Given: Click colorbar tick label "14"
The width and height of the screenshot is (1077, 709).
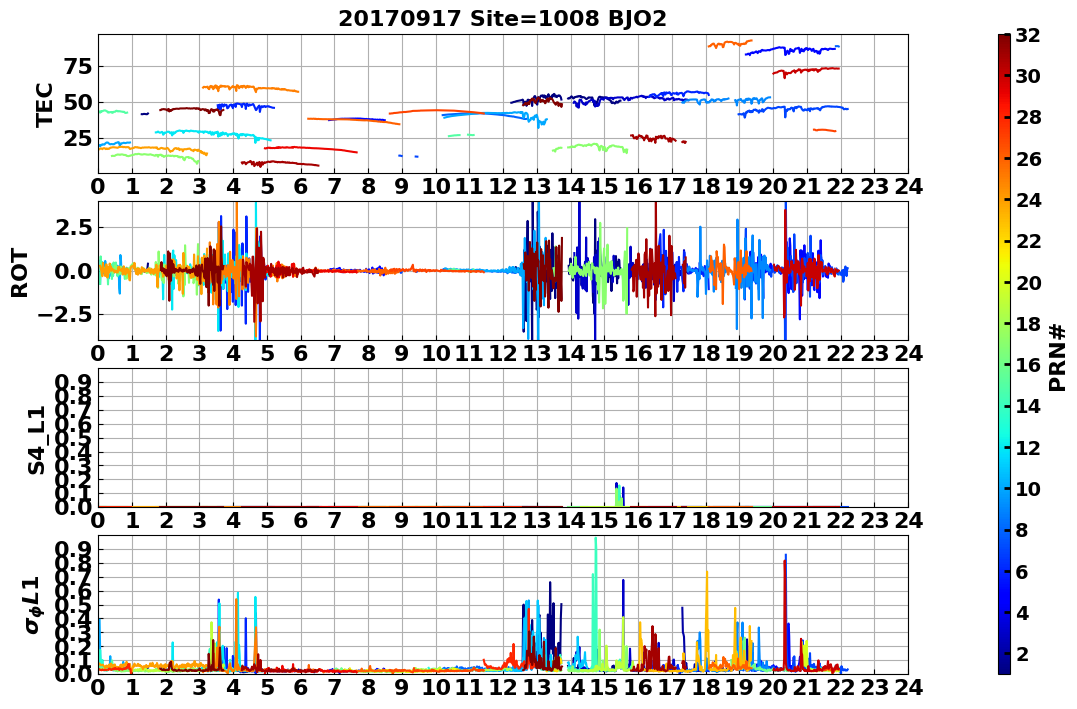Looking at the screenshot, I should [1028, 406].
